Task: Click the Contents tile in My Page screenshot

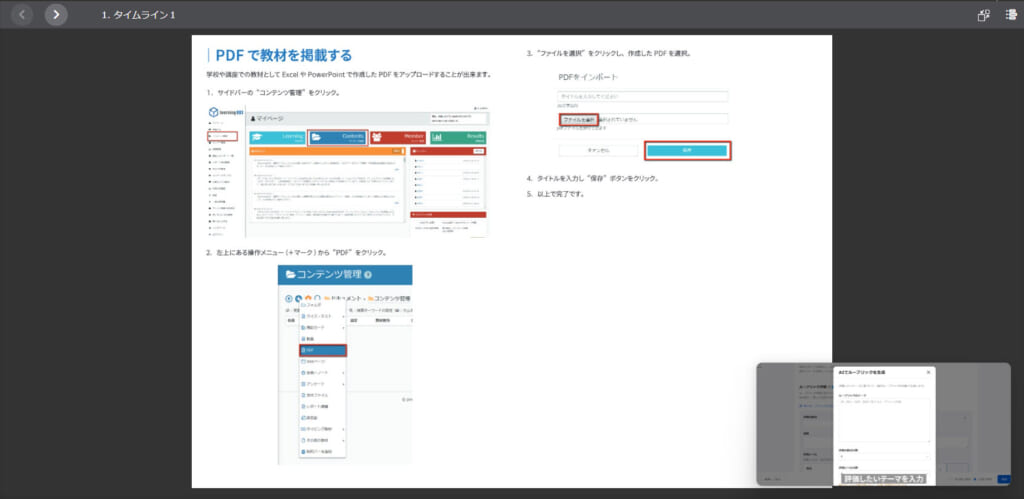Action: (337, 138)
